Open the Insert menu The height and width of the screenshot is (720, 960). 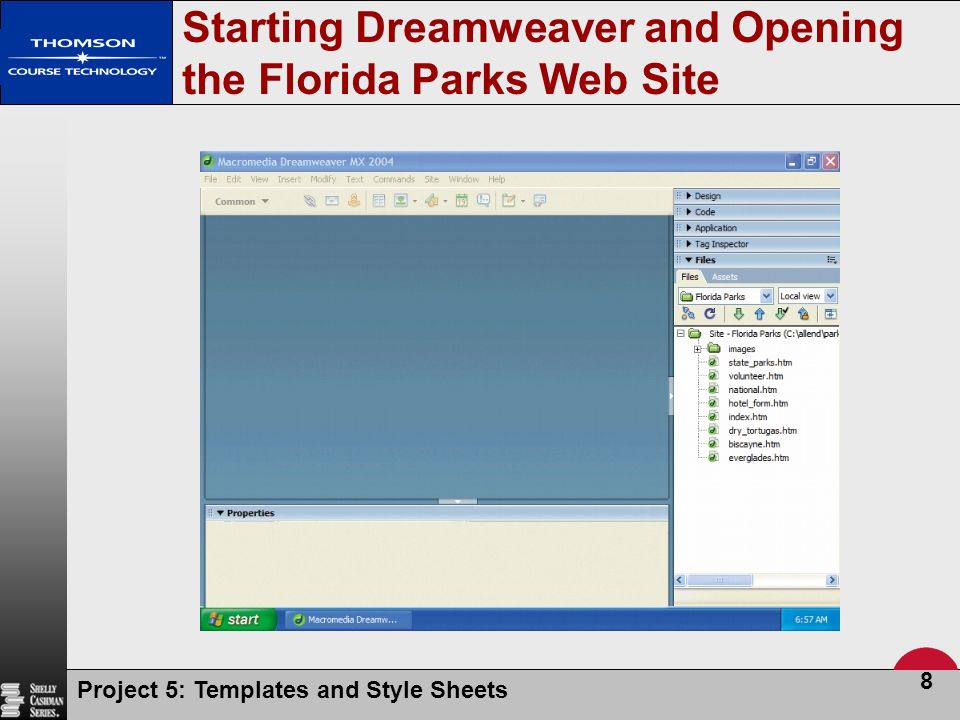point(289,179)
